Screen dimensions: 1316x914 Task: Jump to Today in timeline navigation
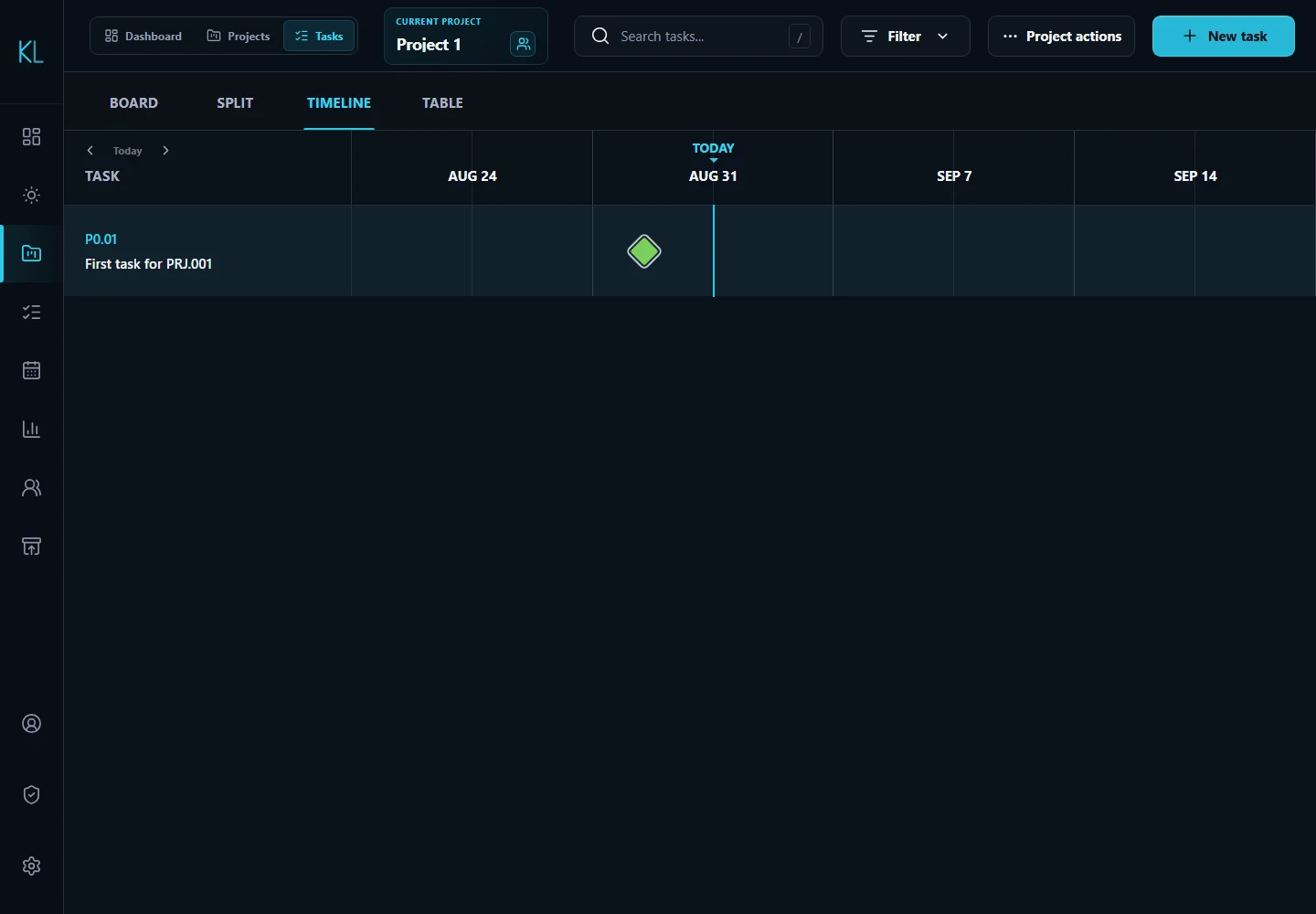point(128,151)
